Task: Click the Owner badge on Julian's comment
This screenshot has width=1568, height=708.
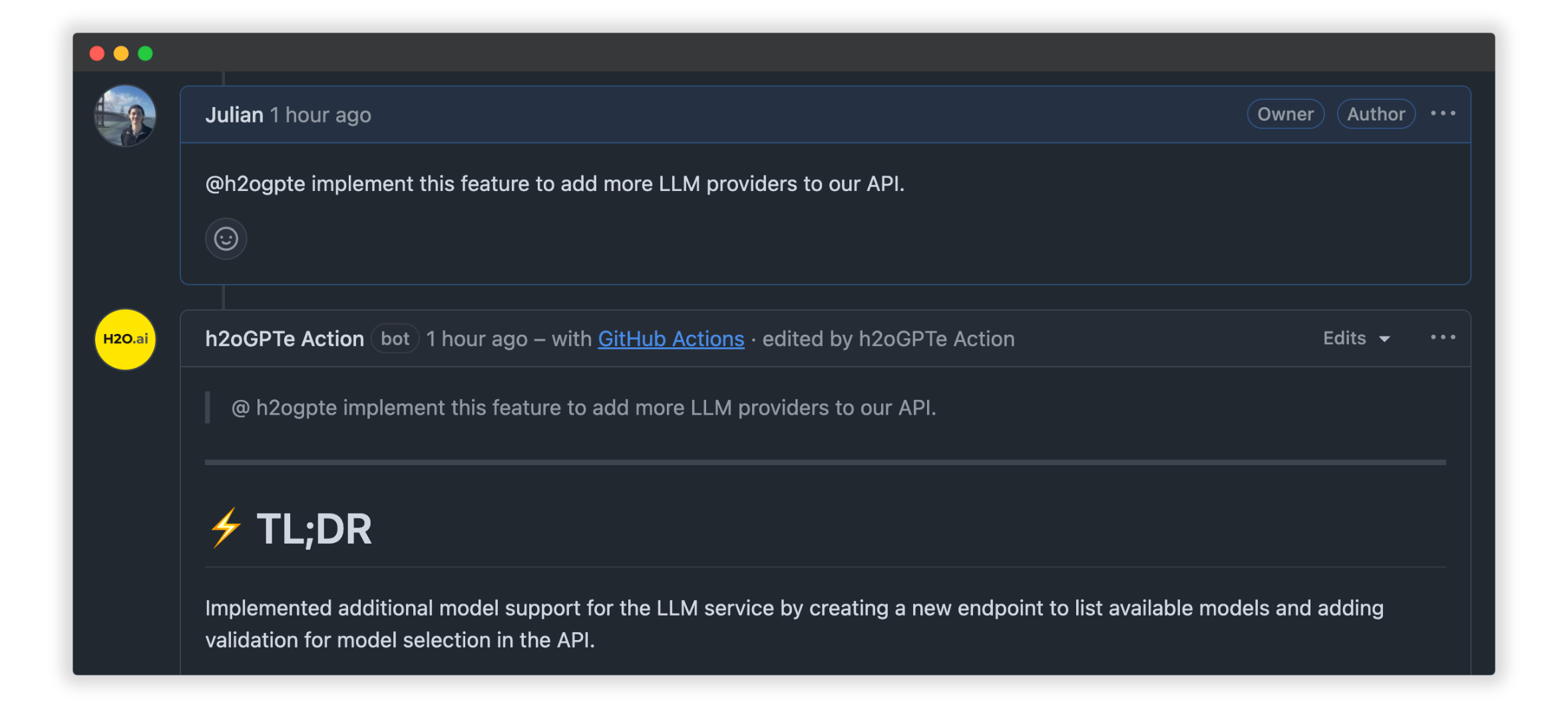Action: (1285, 114)
